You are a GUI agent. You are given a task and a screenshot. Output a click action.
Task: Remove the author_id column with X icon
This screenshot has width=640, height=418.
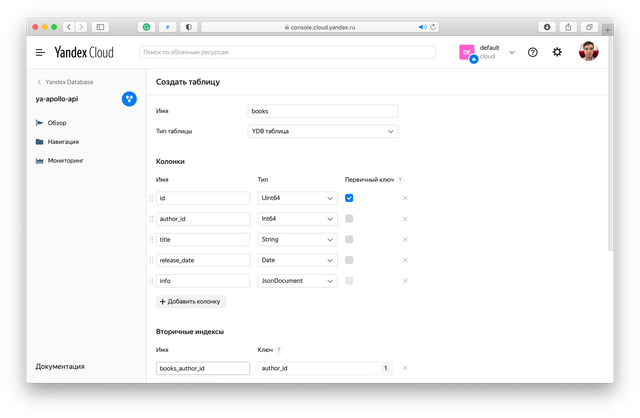405,219
